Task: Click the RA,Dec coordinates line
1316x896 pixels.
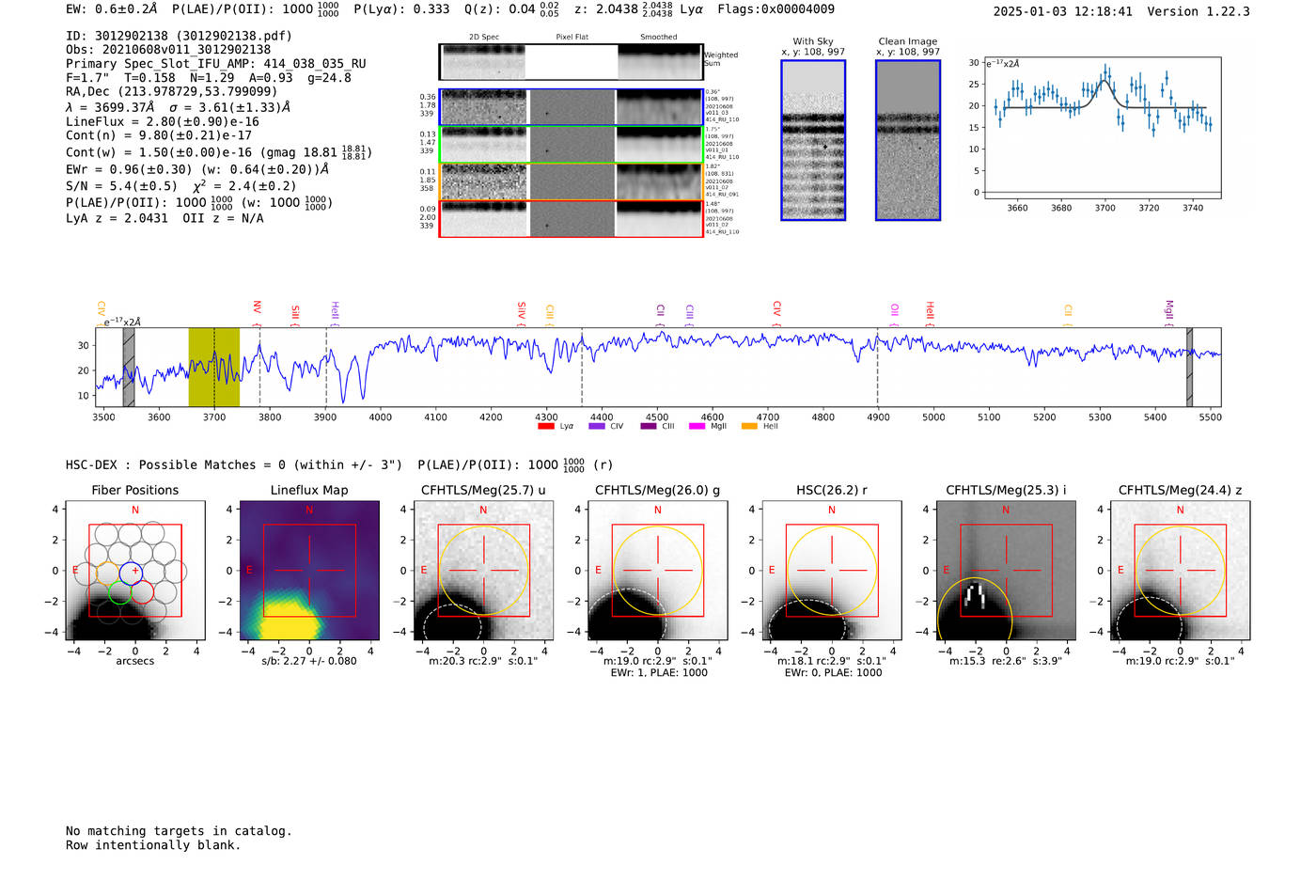Action: pyautogui.click(x=172, y=92)
